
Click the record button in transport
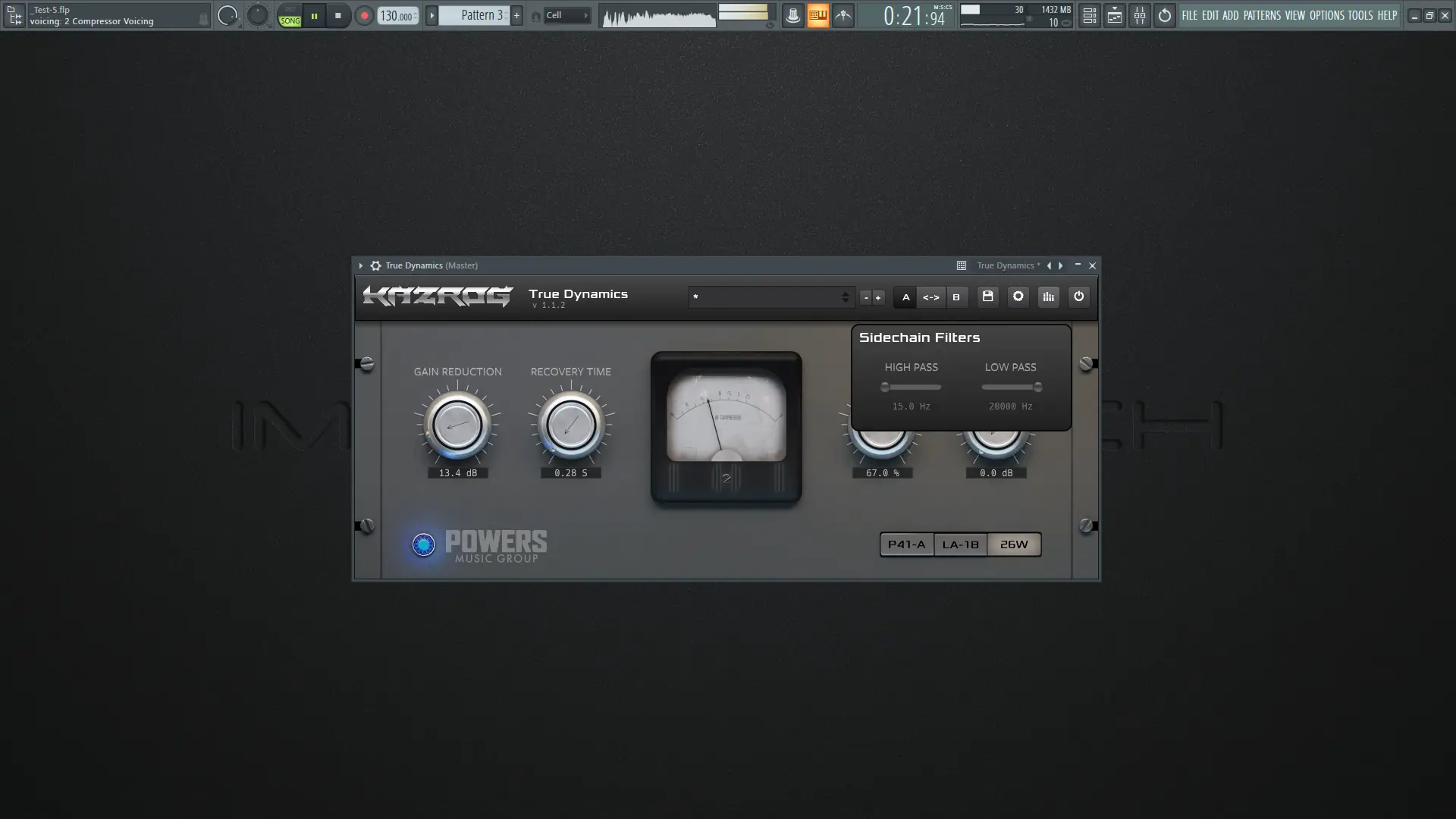click(364, 15)
